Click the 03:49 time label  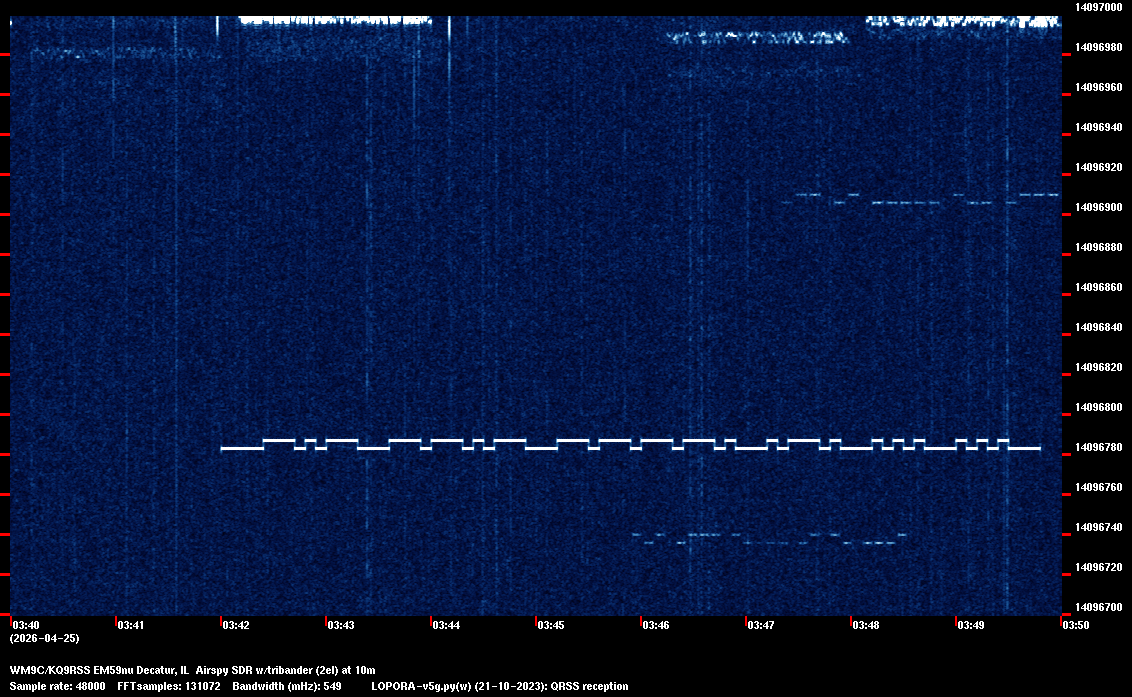(x=971, y=625)
